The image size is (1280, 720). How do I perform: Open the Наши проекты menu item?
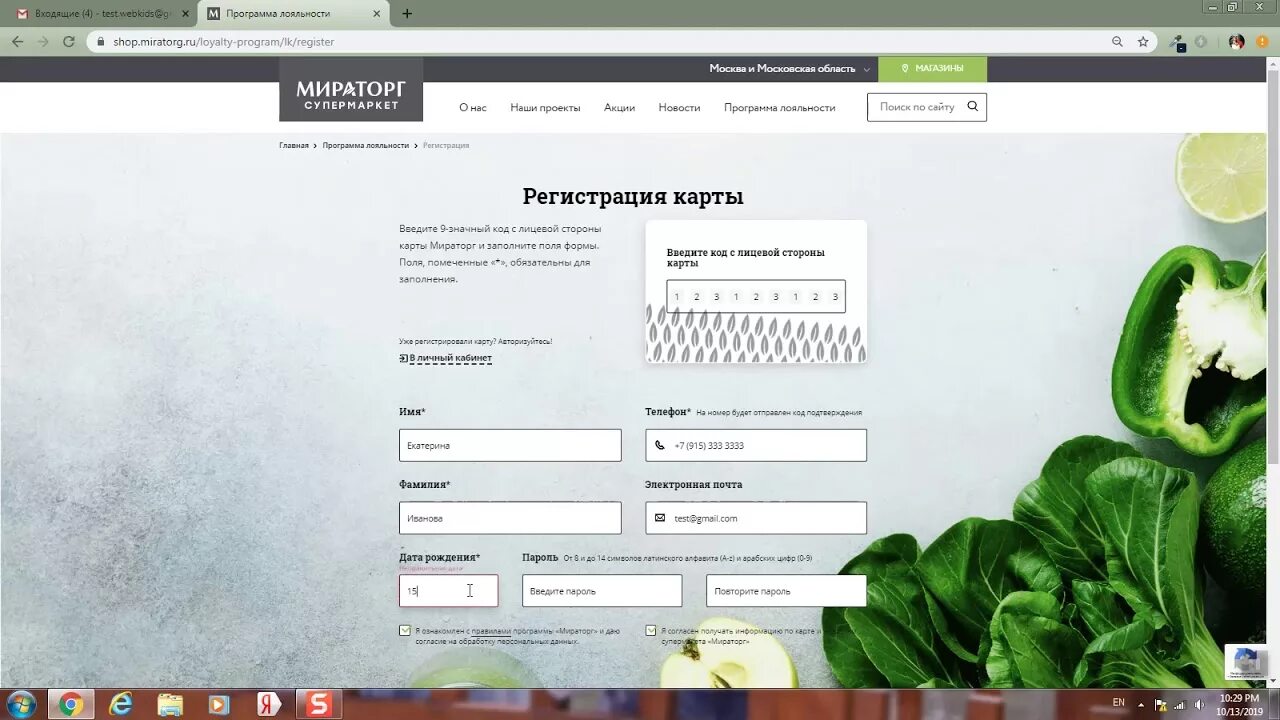tap(545, 107)
